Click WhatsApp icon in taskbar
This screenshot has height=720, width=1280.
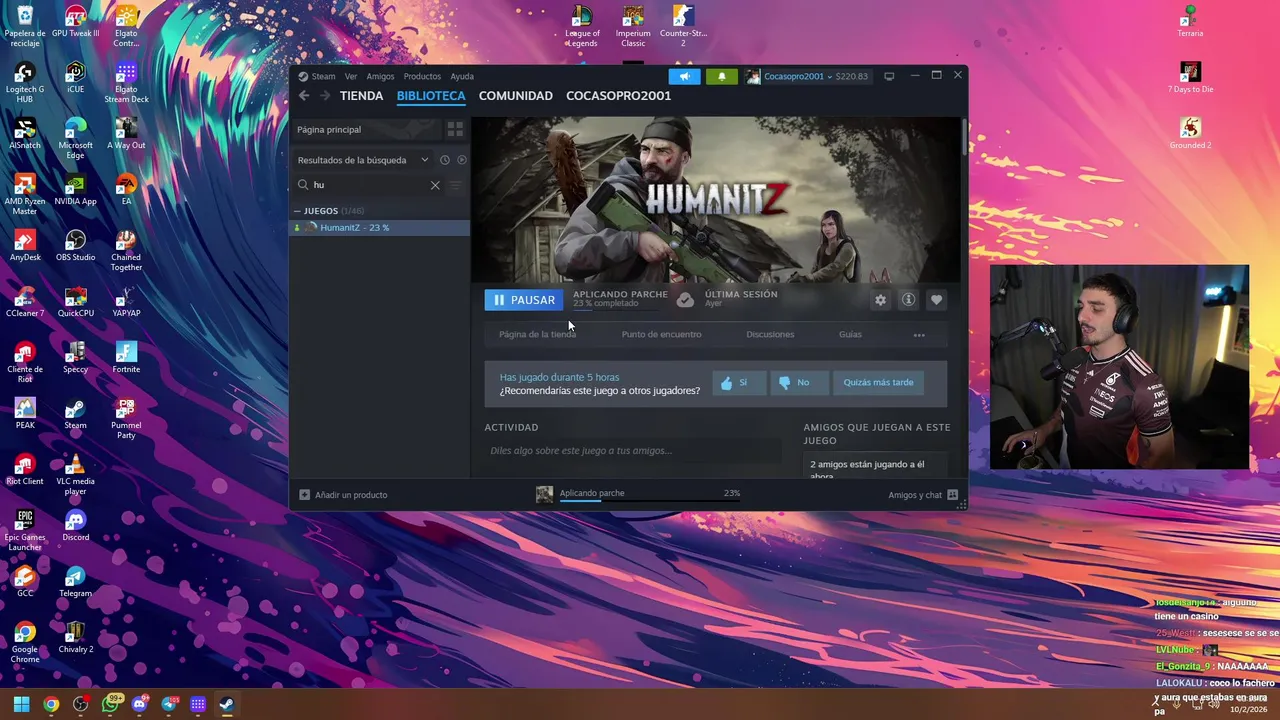click(110, 704)
